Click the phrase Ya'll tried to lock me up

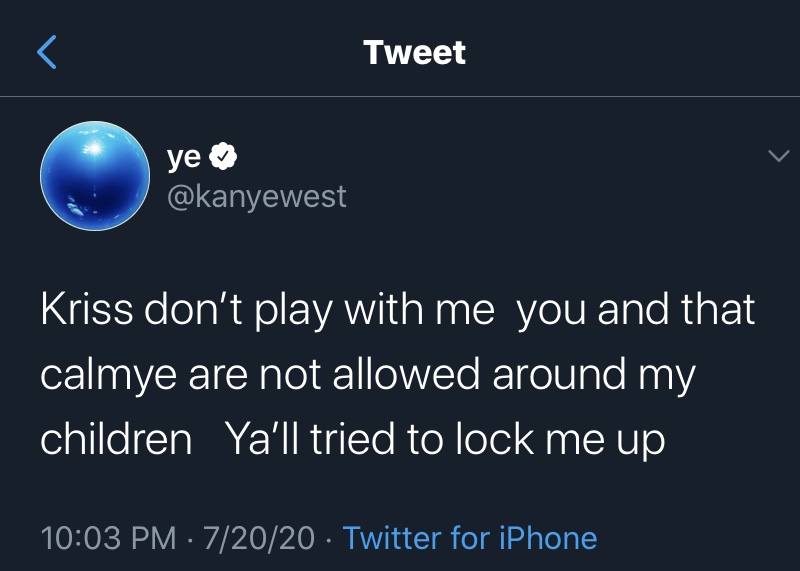pos(445,440)
